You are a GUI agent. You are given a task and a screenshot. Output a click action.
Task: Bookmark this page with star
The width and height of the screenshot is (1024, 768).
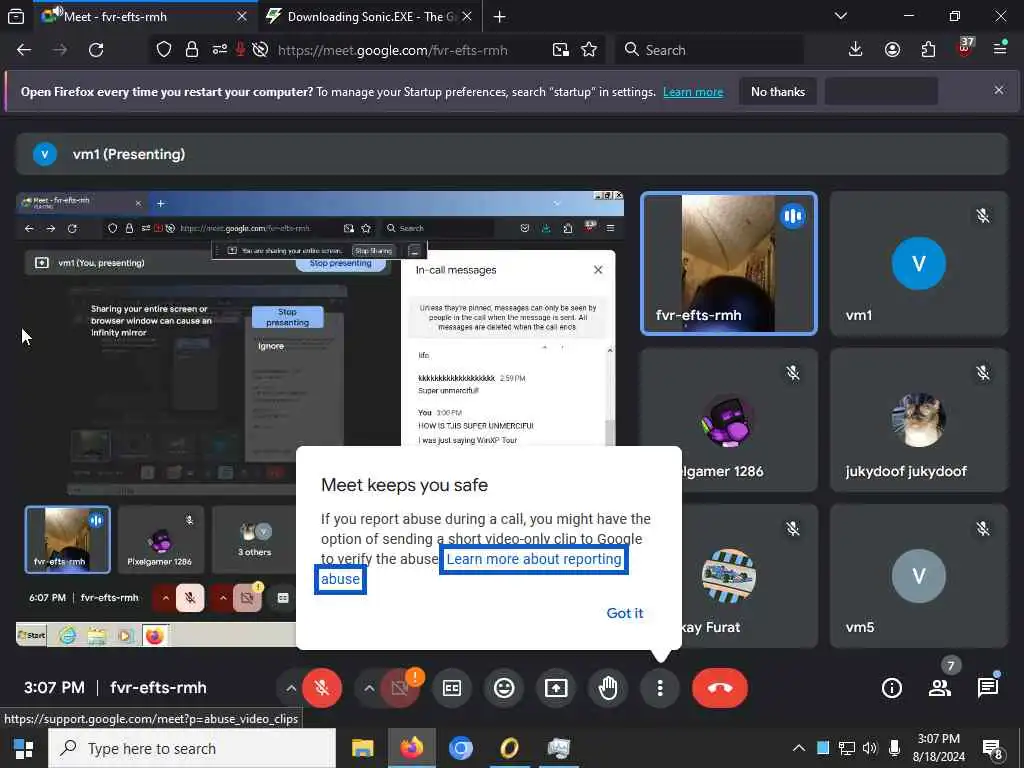pyautogui.click(x=589, y=50)
